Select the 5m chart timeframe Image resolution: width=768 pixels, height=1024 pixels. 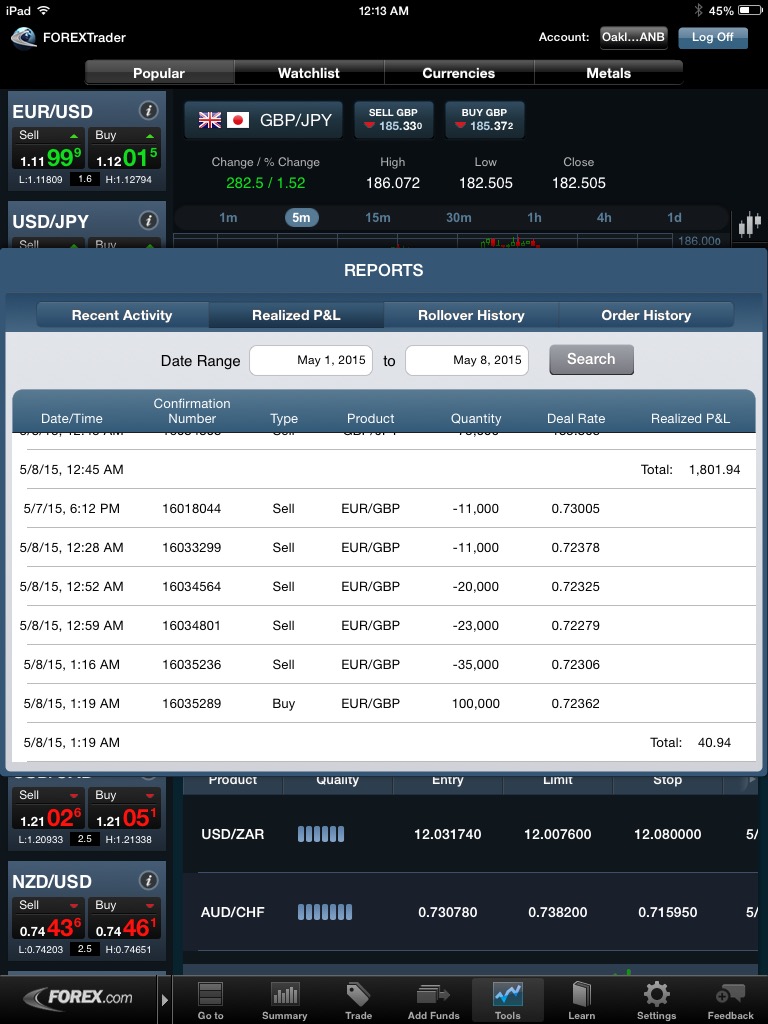[x=301, y=217]
